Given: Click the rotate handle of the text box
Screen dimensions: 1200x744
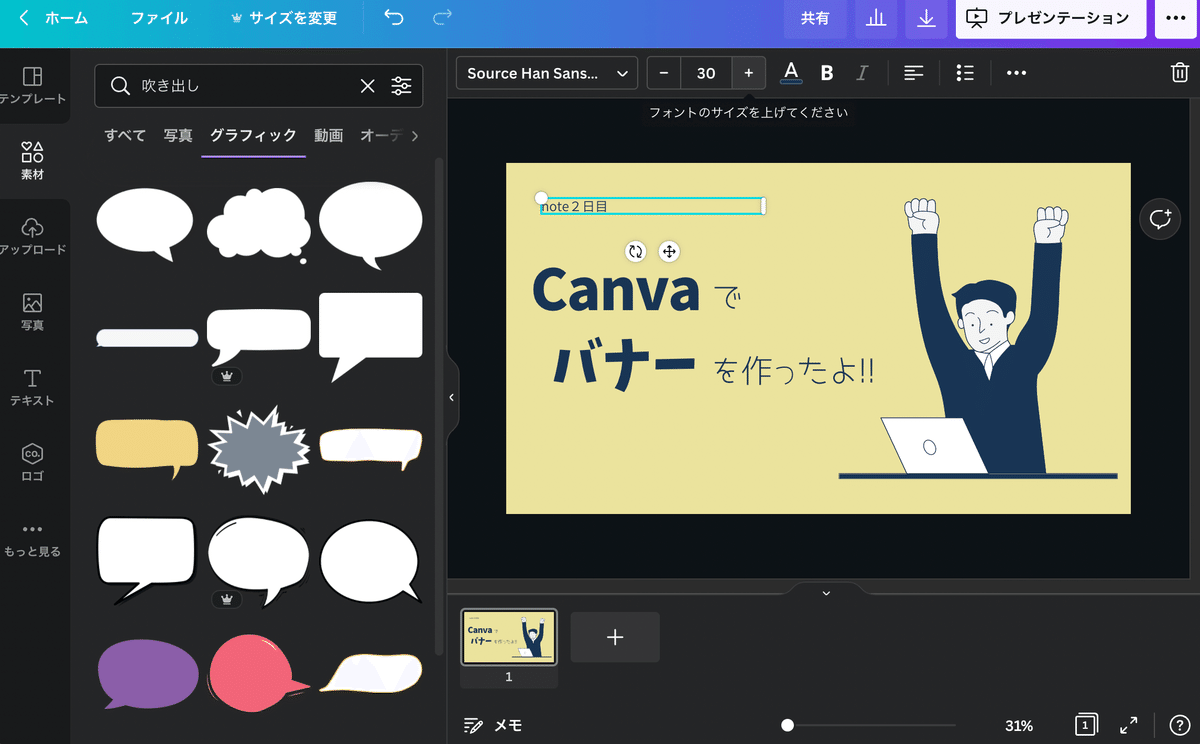Looking at the screenshot, I should [x=635, y=251].
